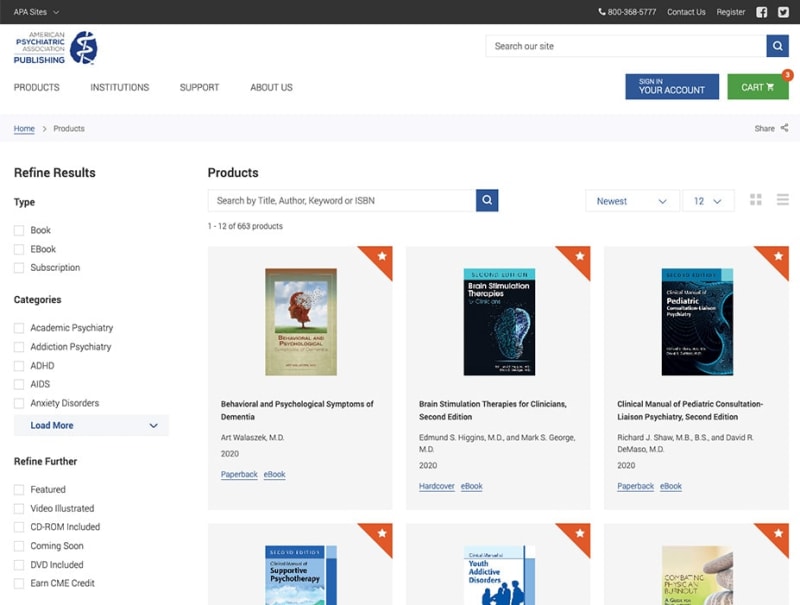Switch to list view layout
This screenshot has height=605, width=800.
point(783,199)
